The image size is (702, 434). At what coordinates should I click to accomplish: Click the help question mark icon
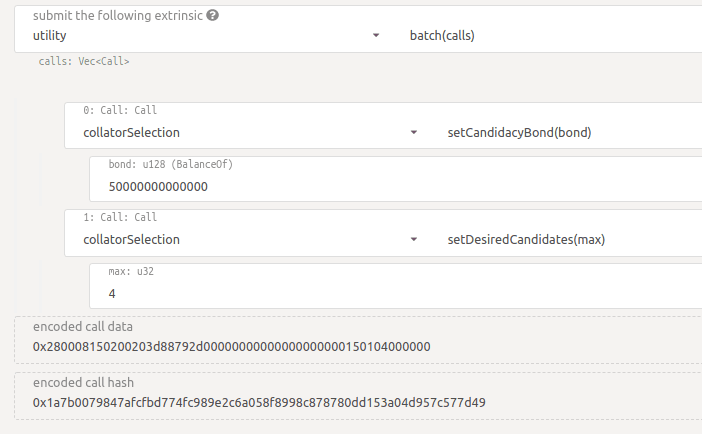tap(213, 16)
